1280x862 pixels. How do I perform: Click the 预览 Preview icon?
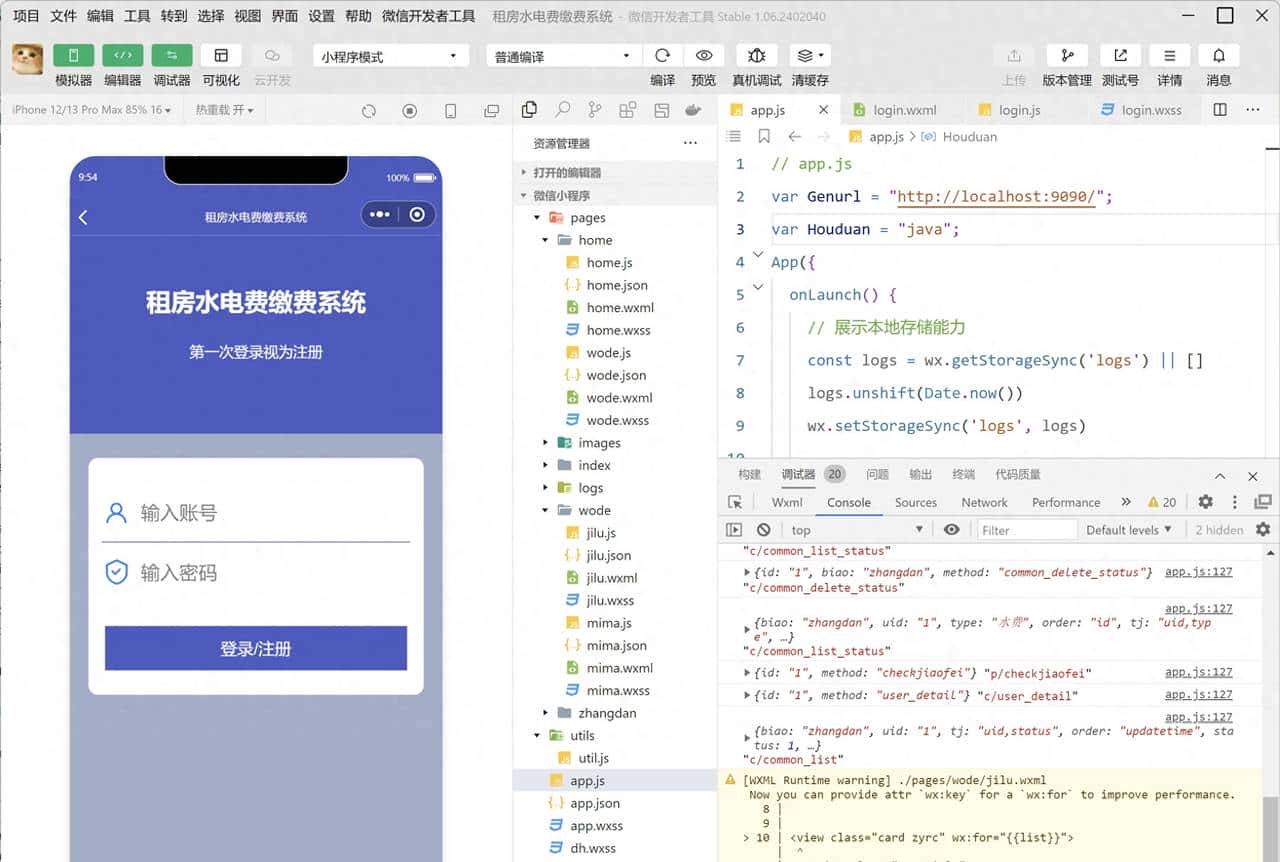click(x=703, y=55)
